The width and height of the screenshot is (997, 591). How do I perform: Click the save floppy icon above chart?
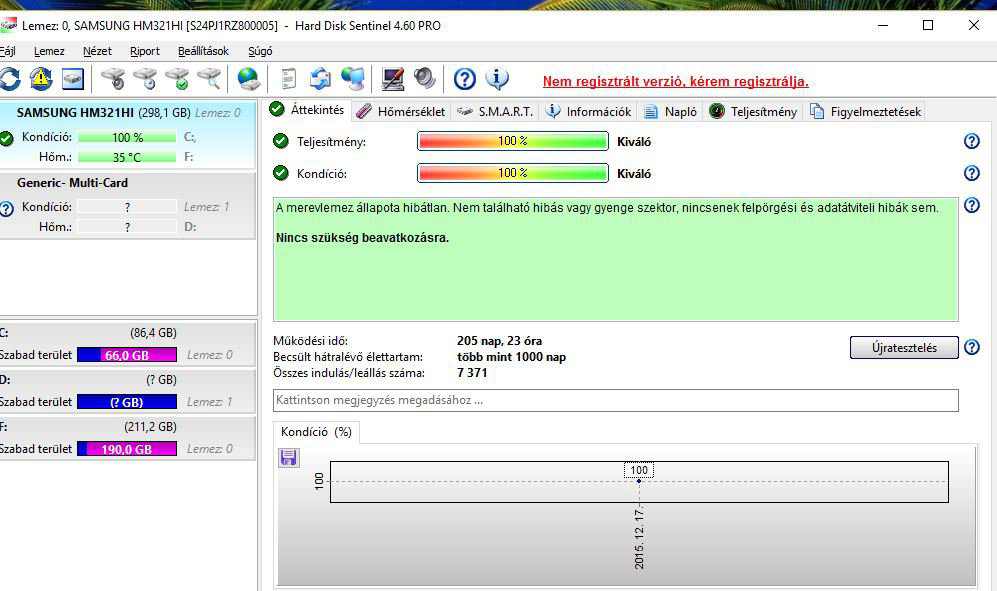click(x=289, y=457)
